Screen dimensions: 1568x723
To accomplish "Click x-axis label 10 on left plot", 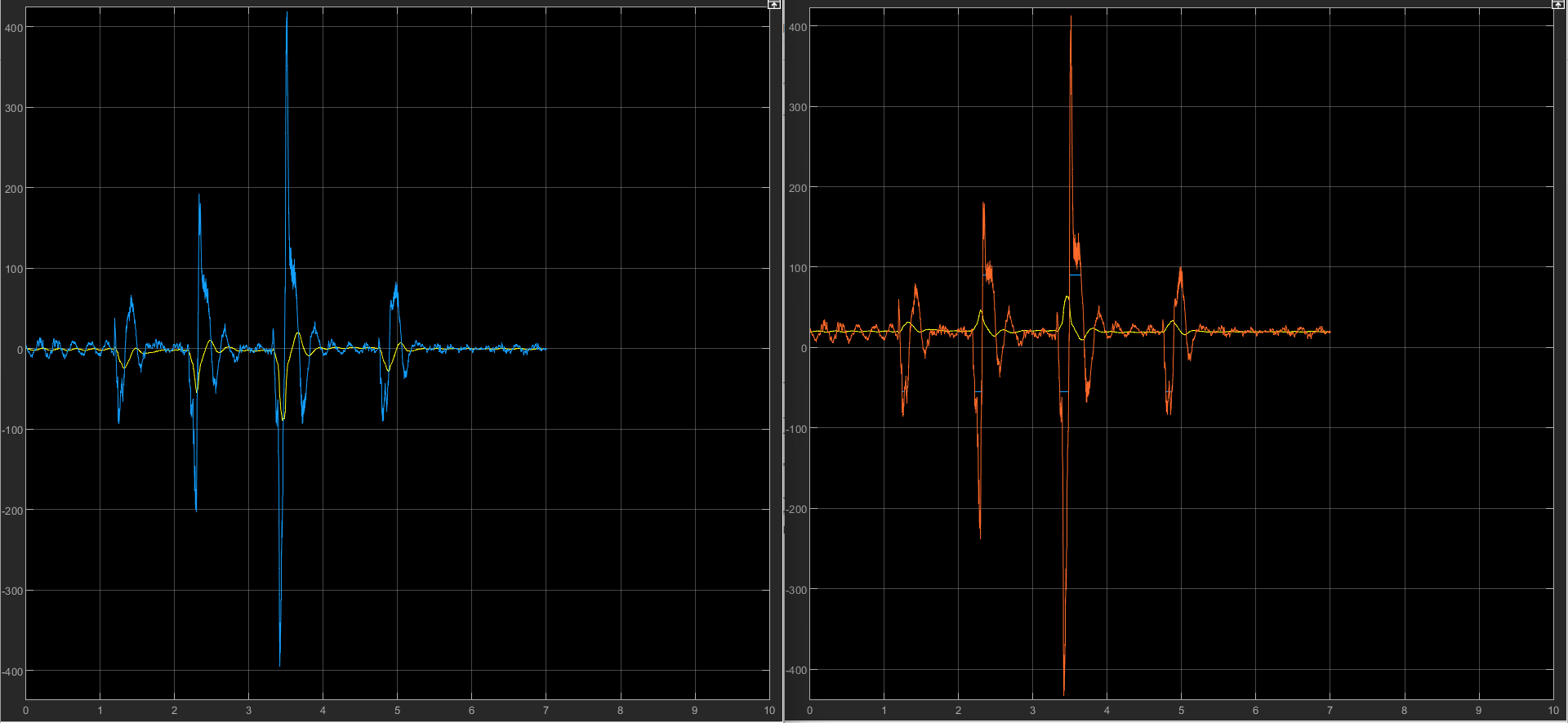I will tap(769, 711).
